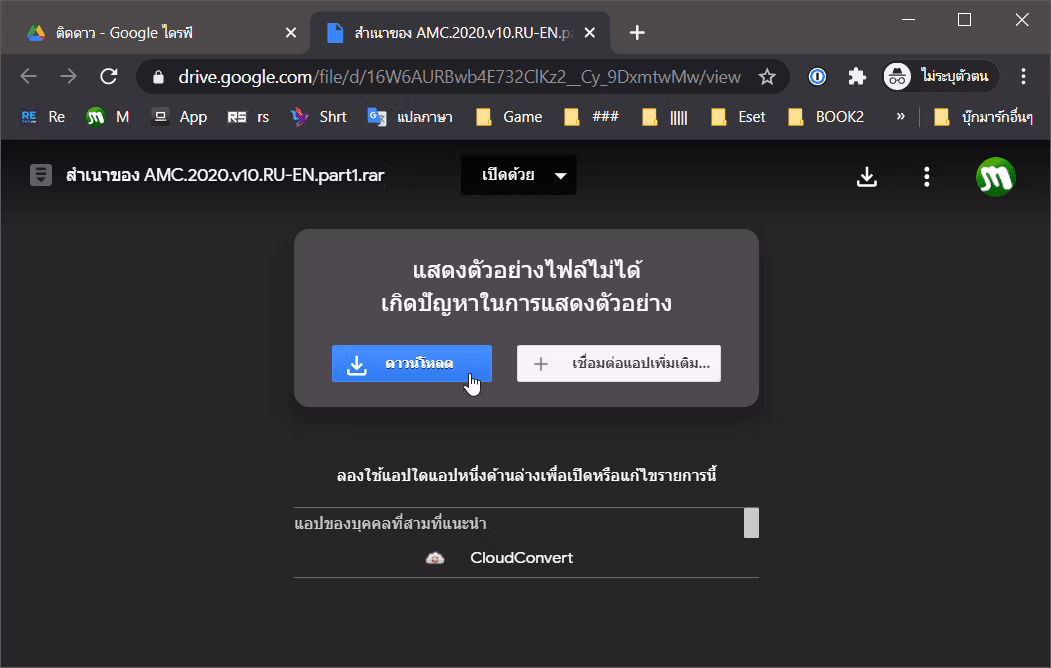The width and height of the screenshot is (1051, 668).
Task: Click the 1Password extension icon
Action: pyautogui.click(x=817, y=77)
